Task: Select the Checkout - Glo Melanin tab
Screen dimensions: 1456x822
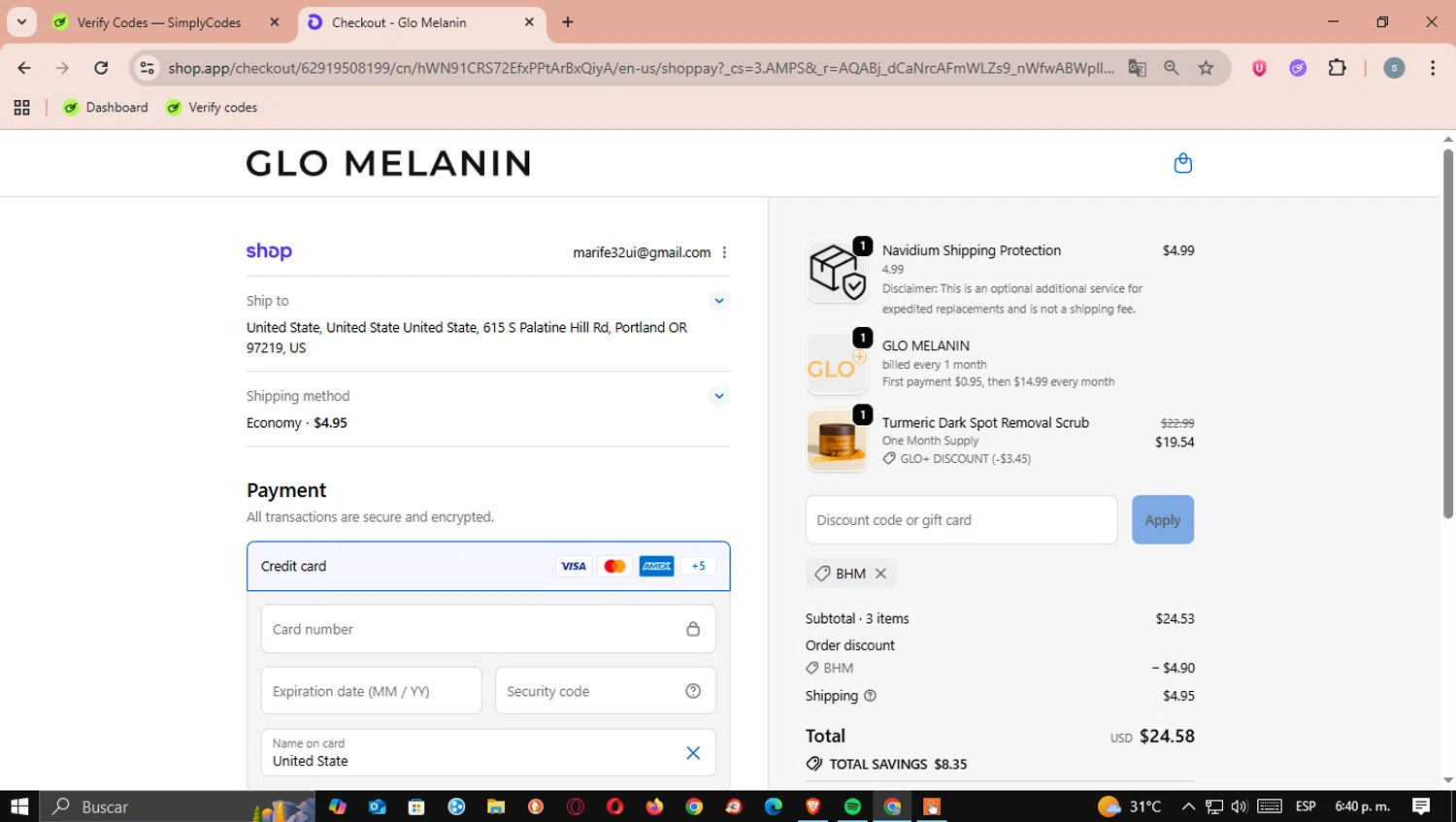Action: [x=422, y=22]
